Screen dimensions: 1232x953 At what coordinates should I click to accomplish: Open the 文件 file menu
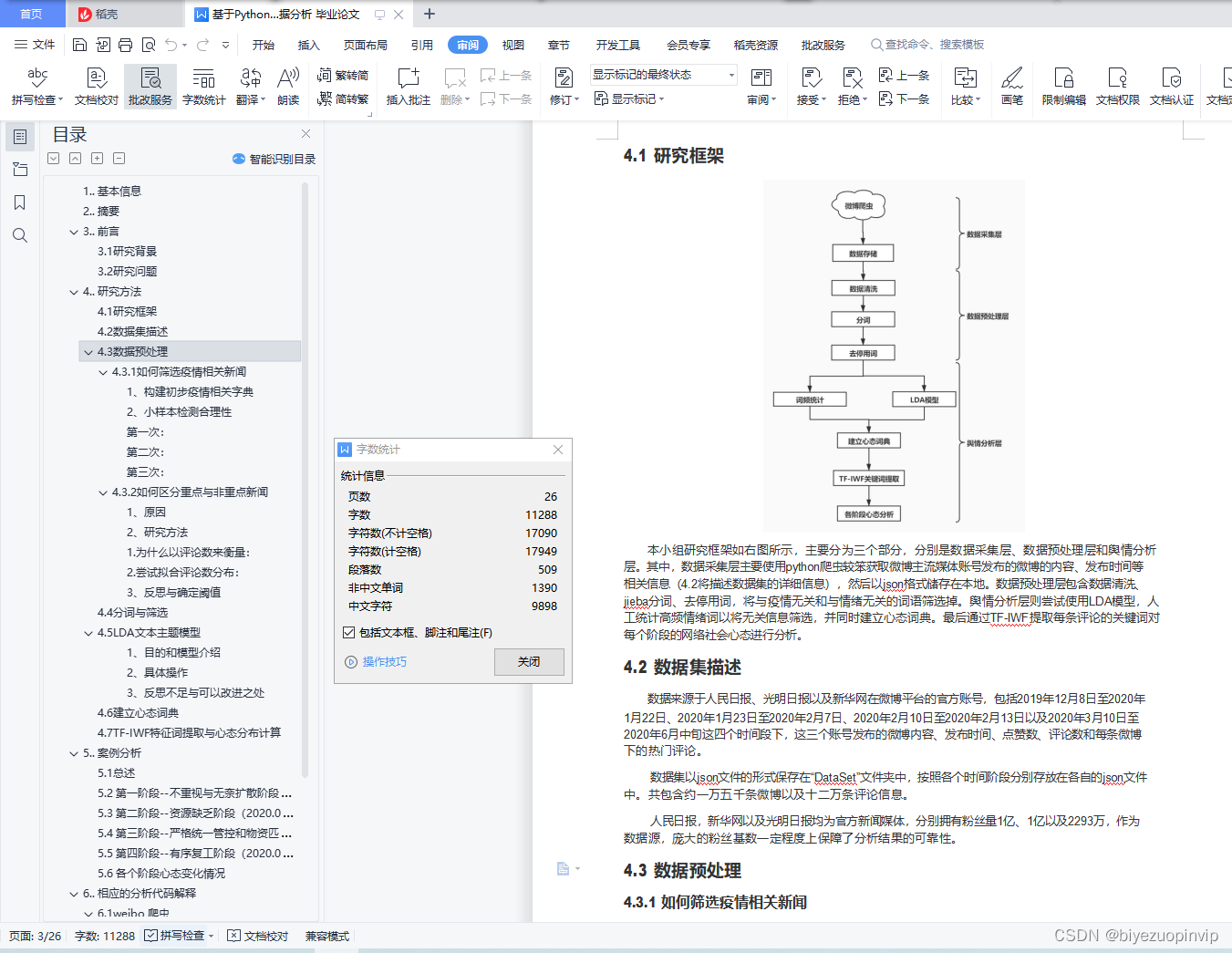point(35,45)
